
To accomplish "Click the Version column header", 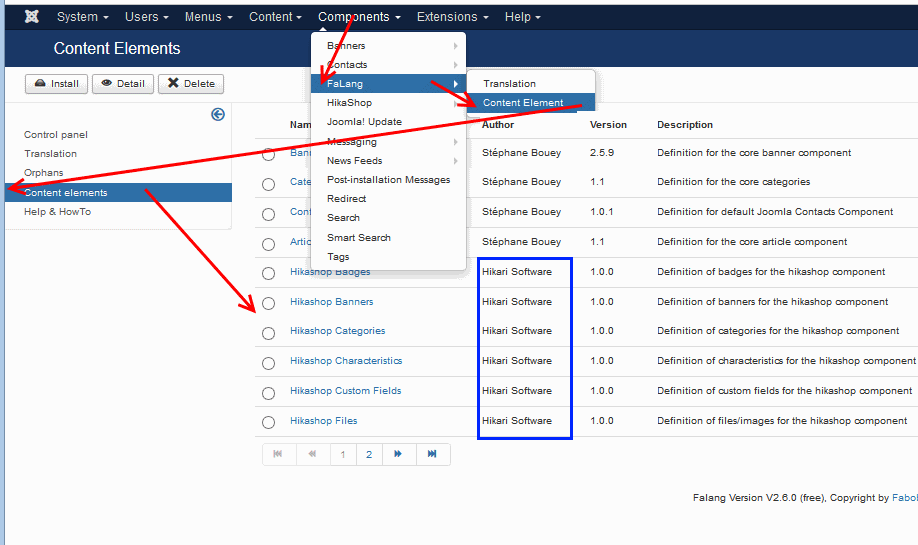I will coord(608,125).
